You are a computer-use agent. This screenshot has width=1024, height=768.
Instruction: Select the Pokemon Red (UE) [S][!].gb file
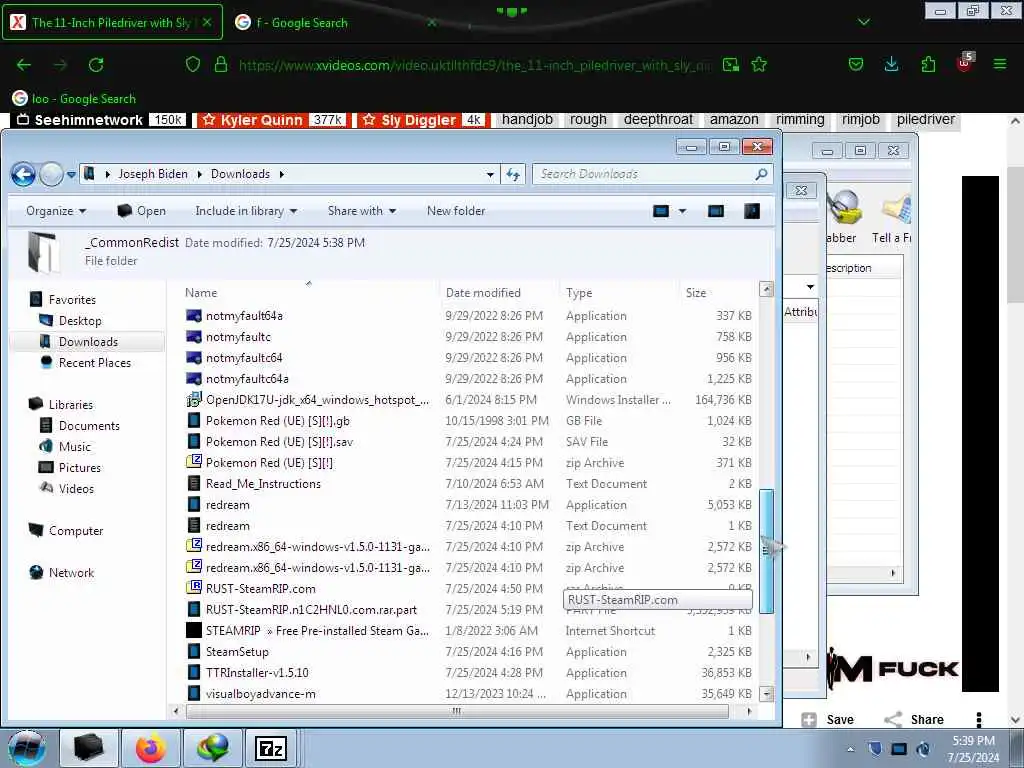coord(278,421)
